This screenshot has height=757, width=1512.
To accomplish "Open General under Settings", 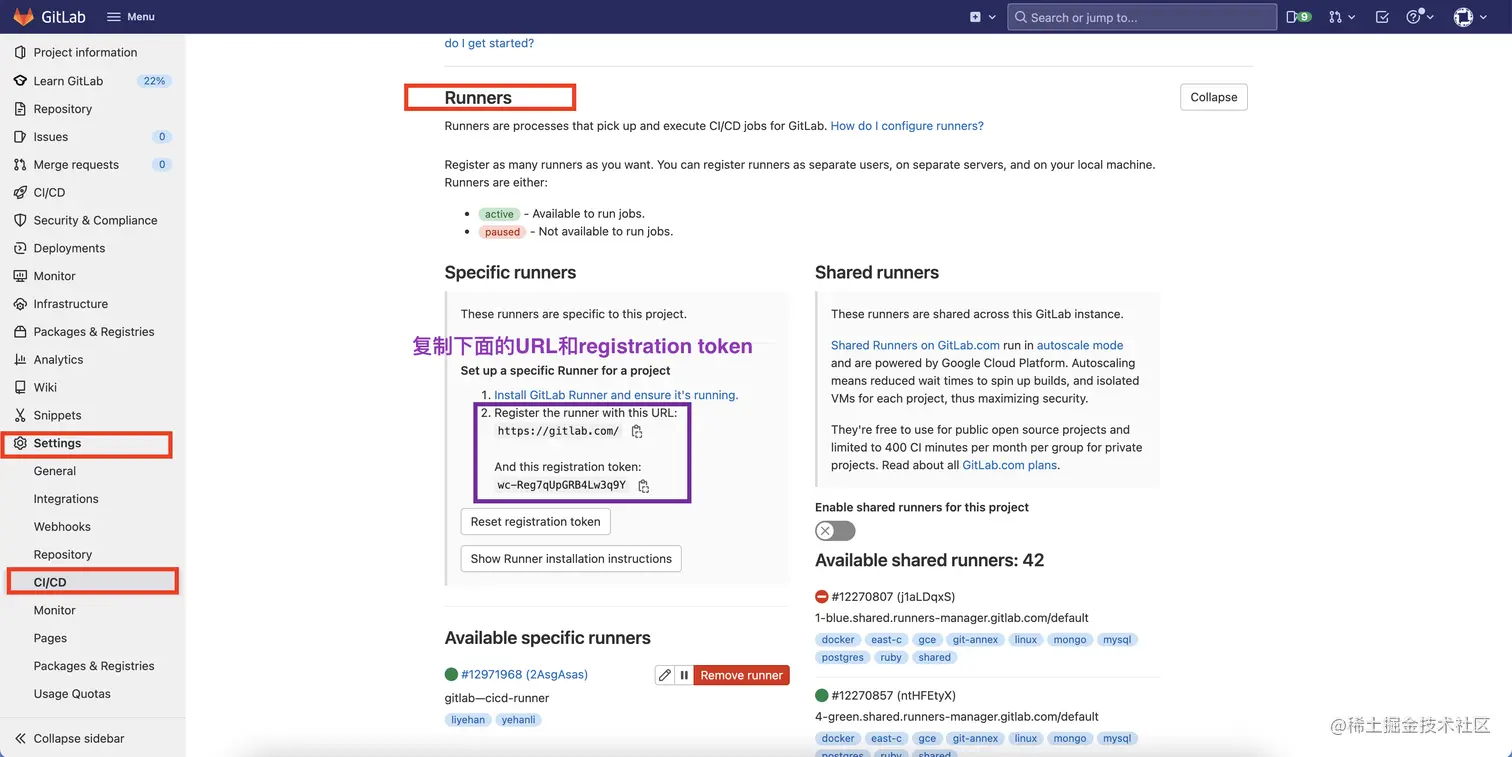I will [x=55, y=471].
